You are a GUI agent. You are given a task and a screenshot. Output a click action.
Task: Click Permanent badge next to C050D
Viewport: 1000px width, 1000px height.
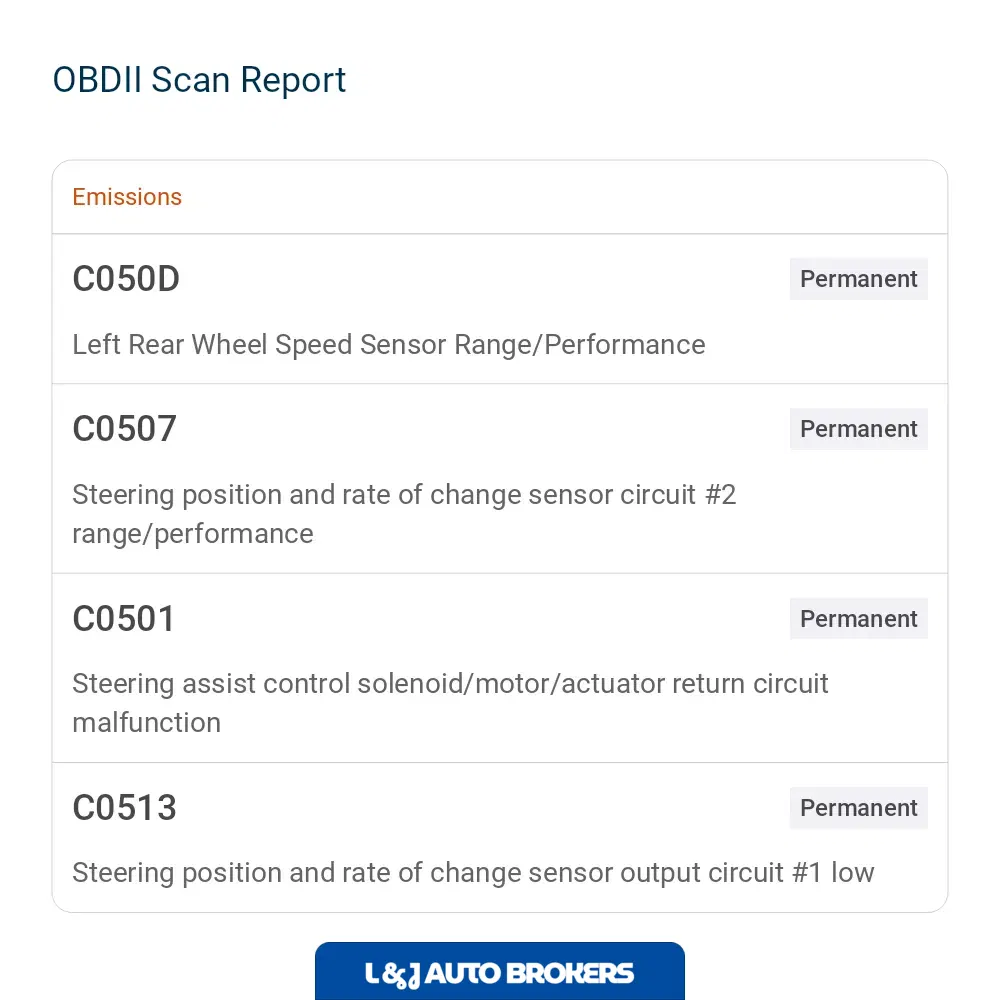point(858,279)
